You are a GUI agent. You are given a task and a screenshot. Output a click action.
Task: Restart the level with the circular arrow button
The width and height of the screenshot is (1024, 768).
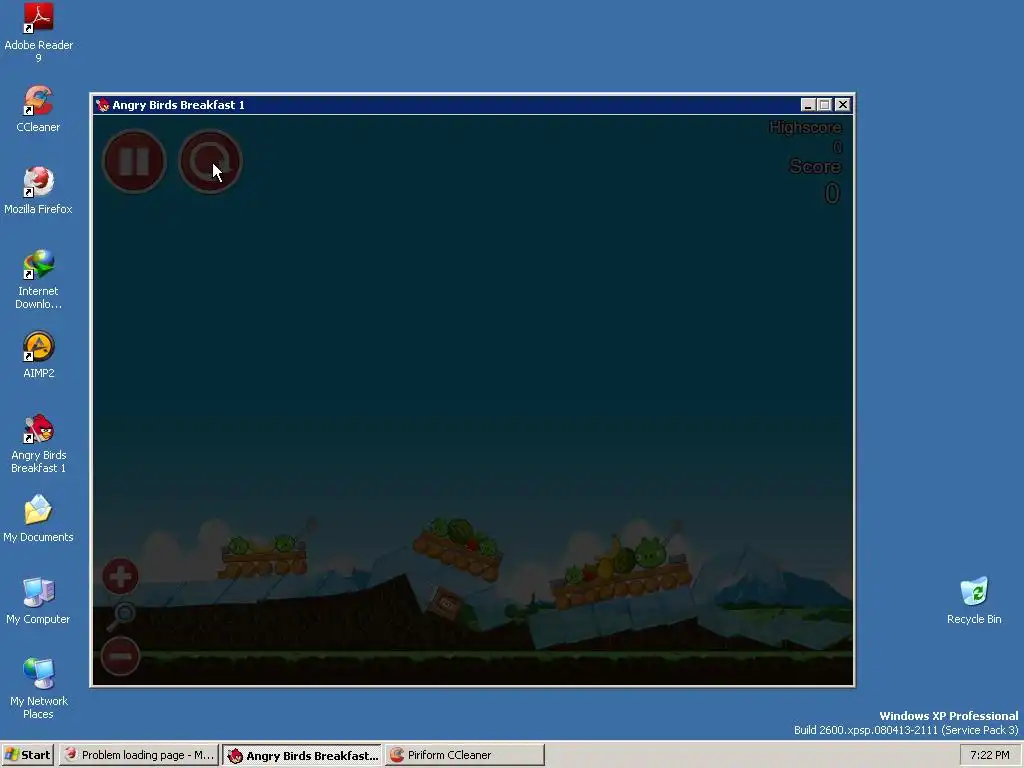[210, 161]
